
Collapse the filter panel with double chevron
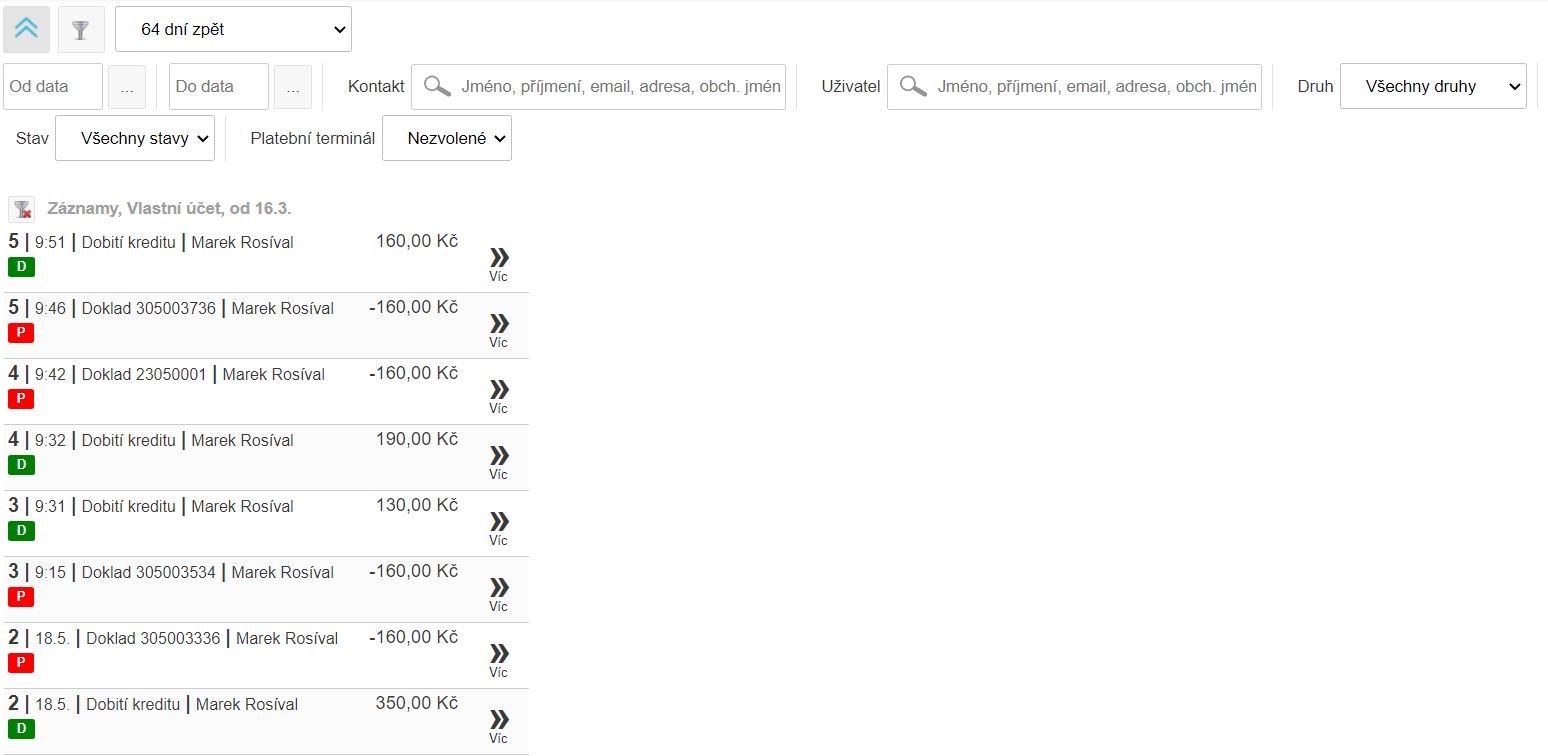pyautogui.click(x=26, y=29)
